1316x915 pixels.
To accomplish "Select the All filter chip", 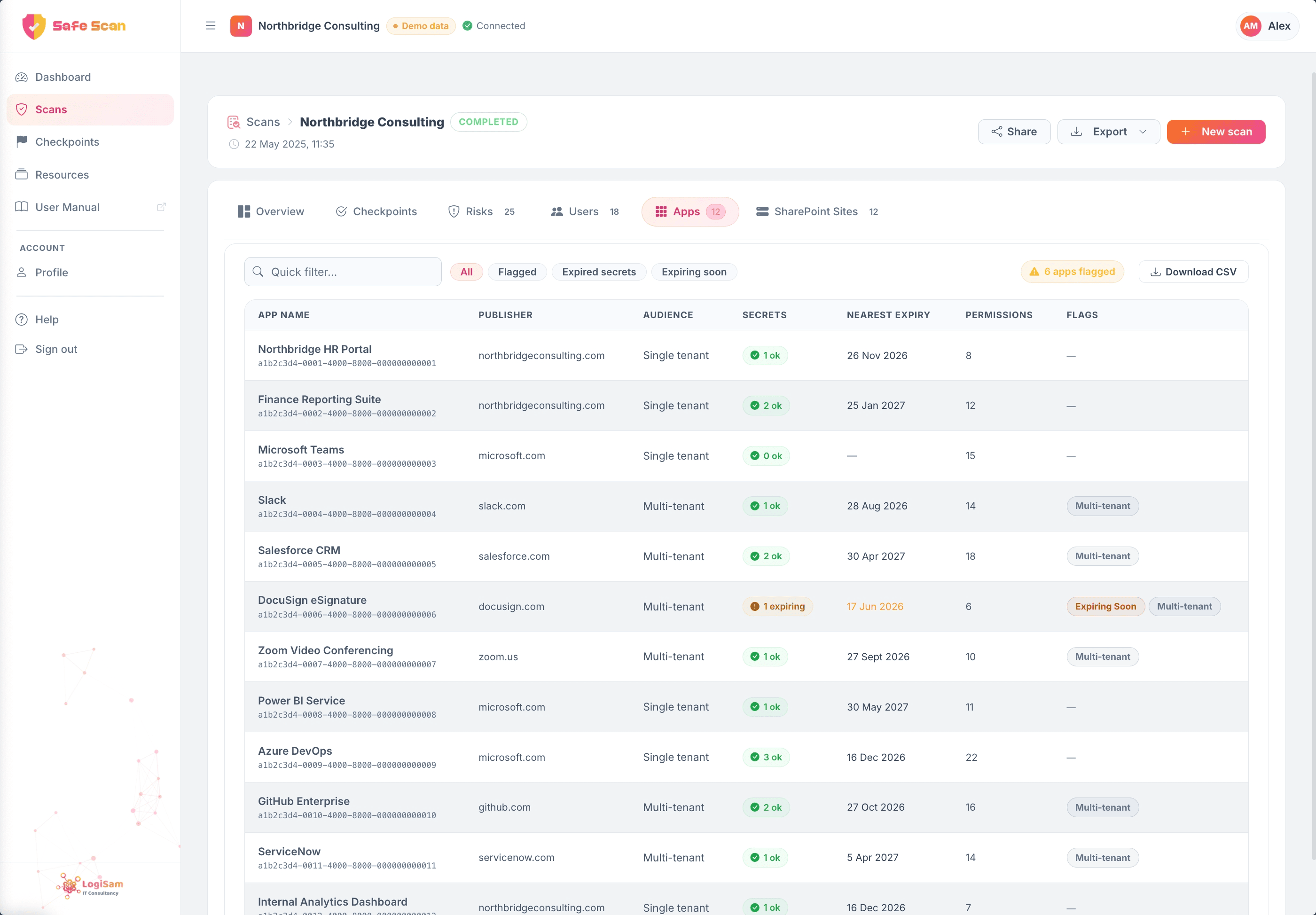I will 467,272.
